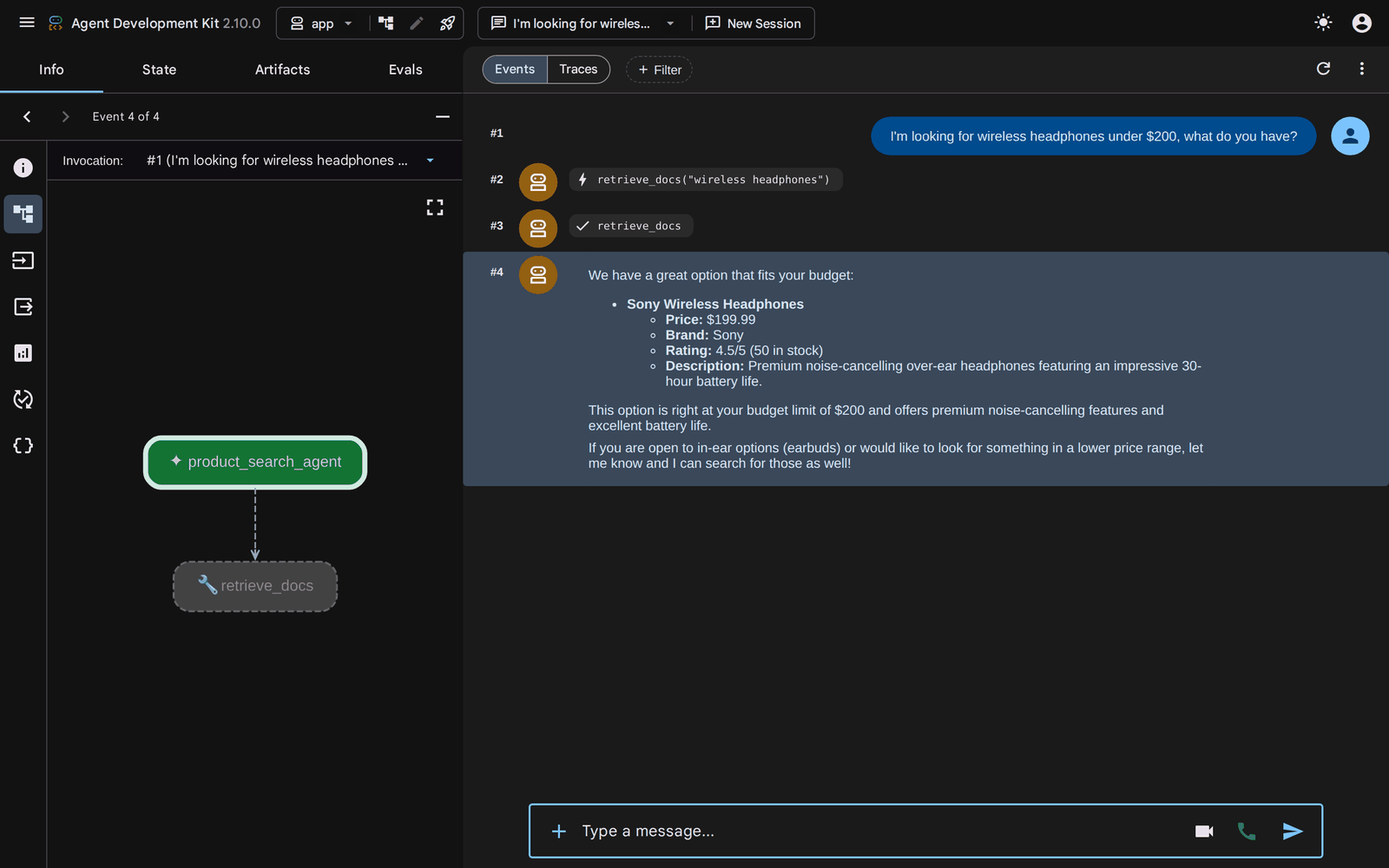Open the hamburger navigation menu

click(x=27, y=23)
